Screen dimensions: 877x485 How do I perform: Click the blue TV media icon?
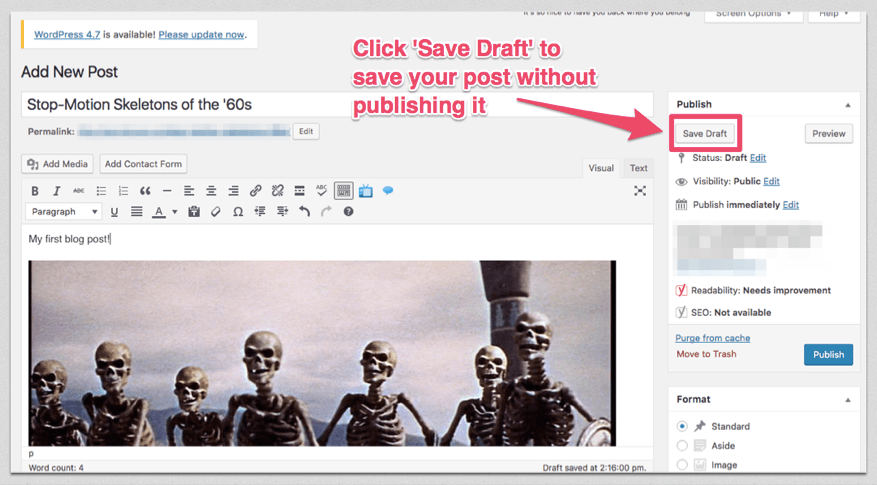coord(366,191)
